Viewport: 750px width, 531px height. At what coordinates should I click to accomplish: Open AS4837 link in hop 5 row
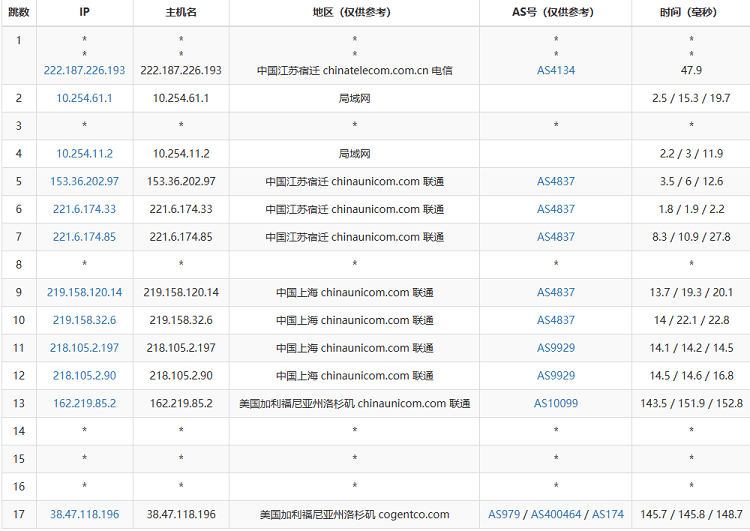pos(556,181)
